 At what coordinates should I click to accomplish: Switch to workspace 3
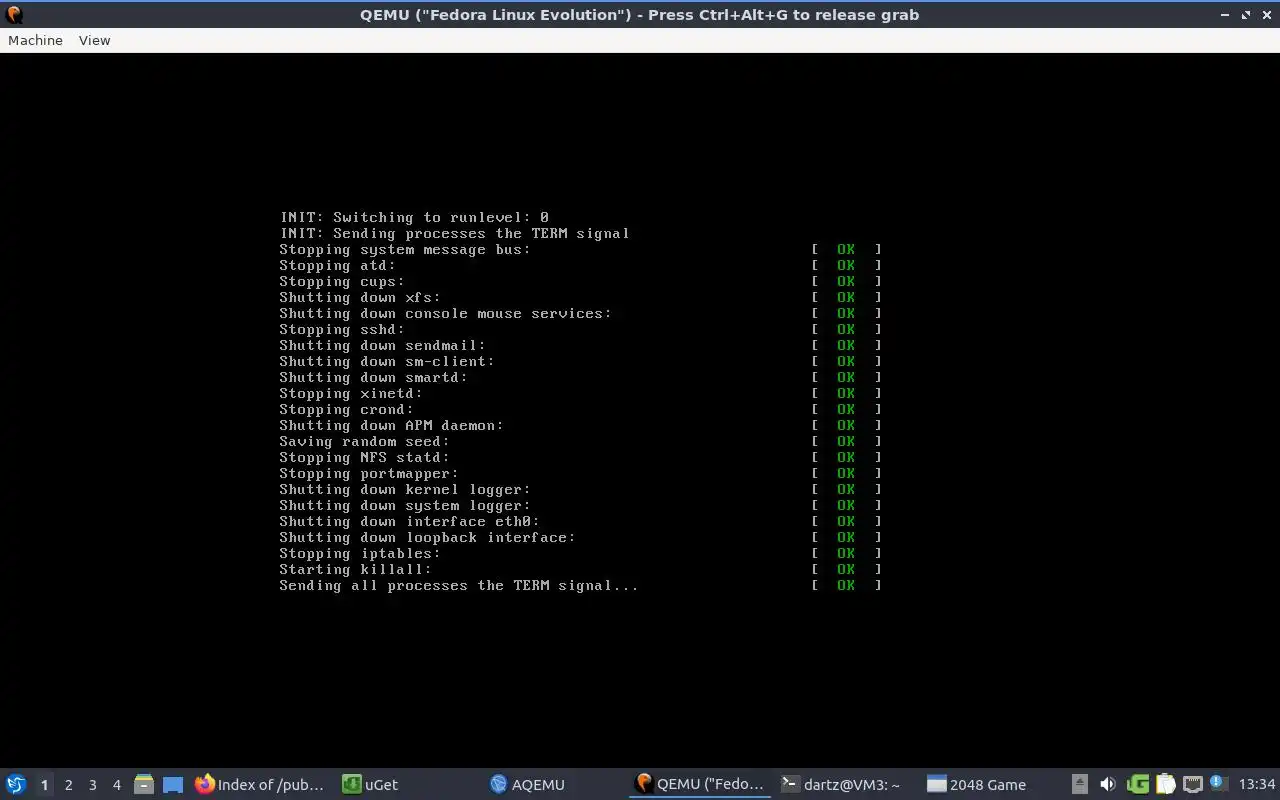click(x=92, y=785)
